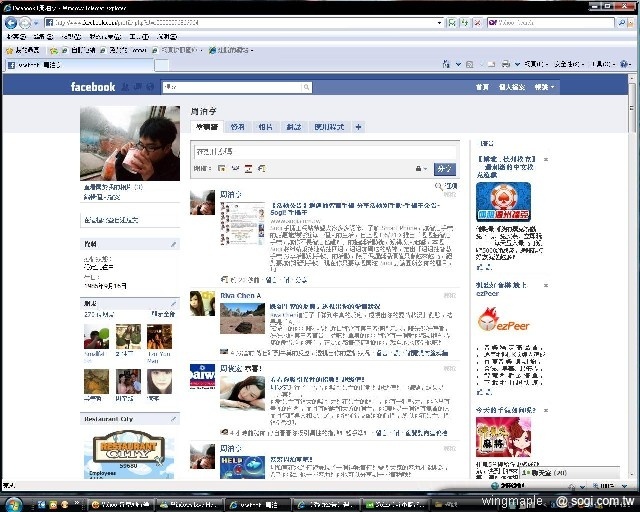Click the Facebook search field

click(x=232, y=87)
